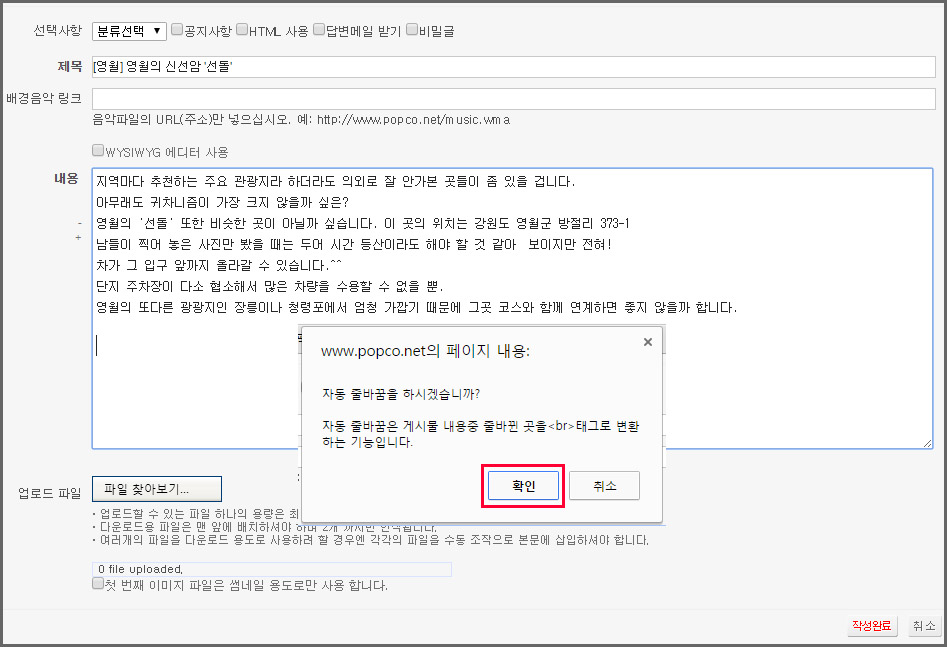Close the popco.net dialog with X
947x647 pixels.
(x=647, y=342)
